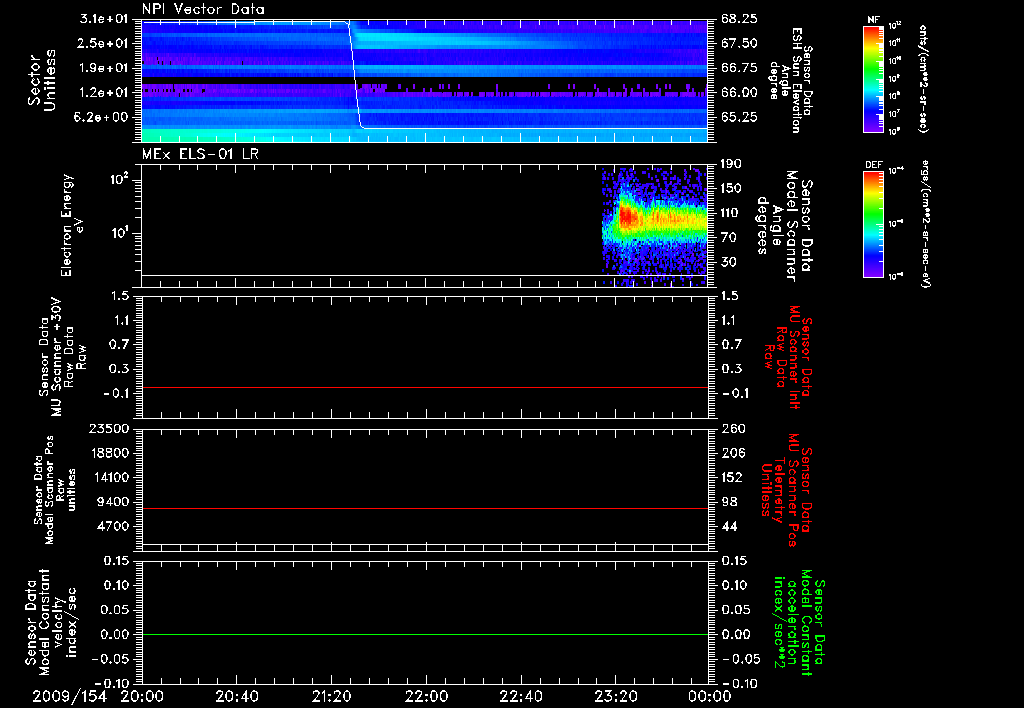
Task: Click the NF color scale bar
Action: (871, 79)
